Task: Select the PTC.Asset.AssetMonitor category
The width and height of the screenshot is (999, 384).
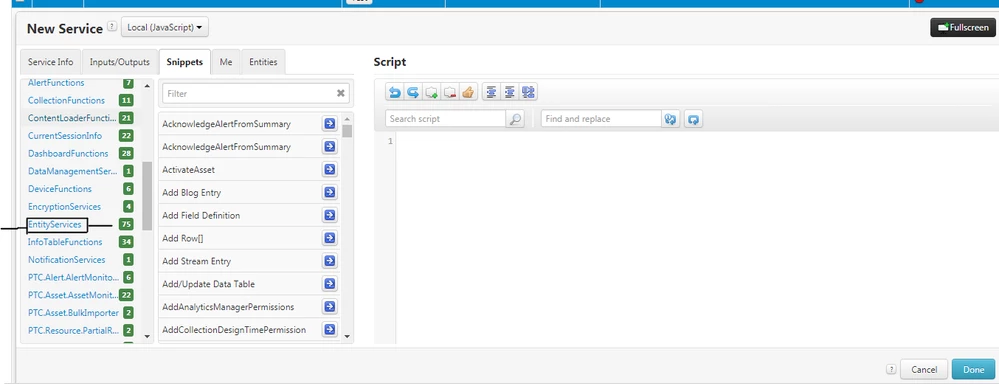Action: [73, 295]
